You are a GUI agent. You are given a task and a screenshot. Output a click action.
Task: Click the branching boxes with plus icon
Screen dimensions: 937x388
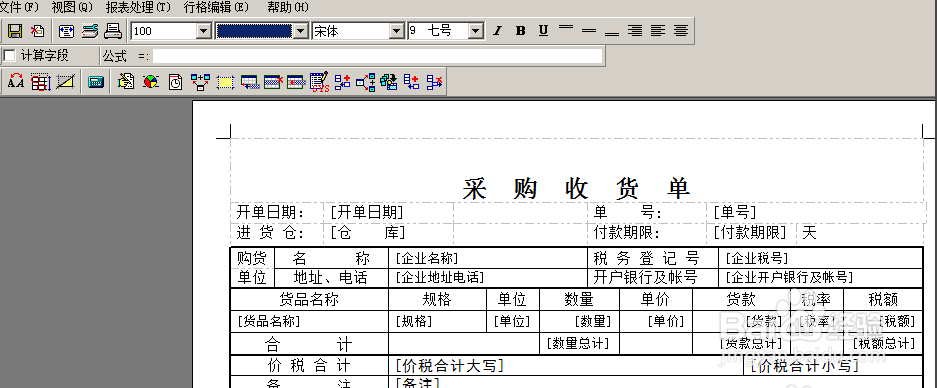coord(366,82)
